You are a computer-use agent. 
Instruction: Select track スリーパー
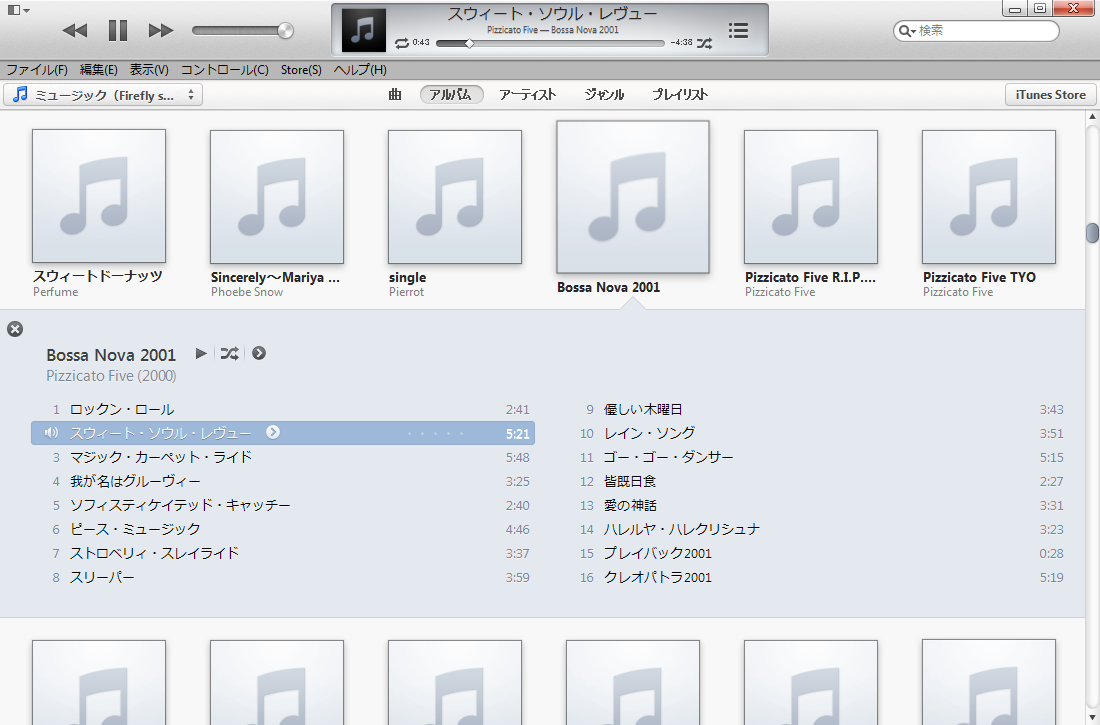[x=283, y=577]
